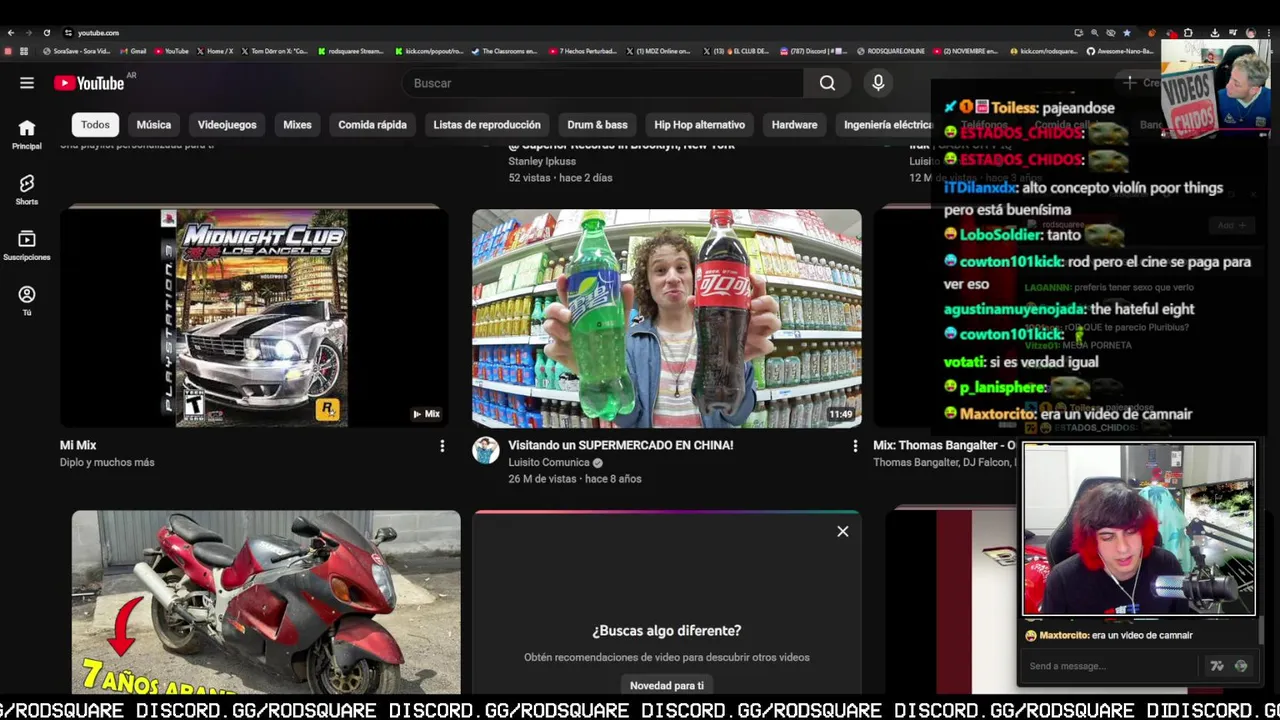Go back in the browser

tap(11, 33)
